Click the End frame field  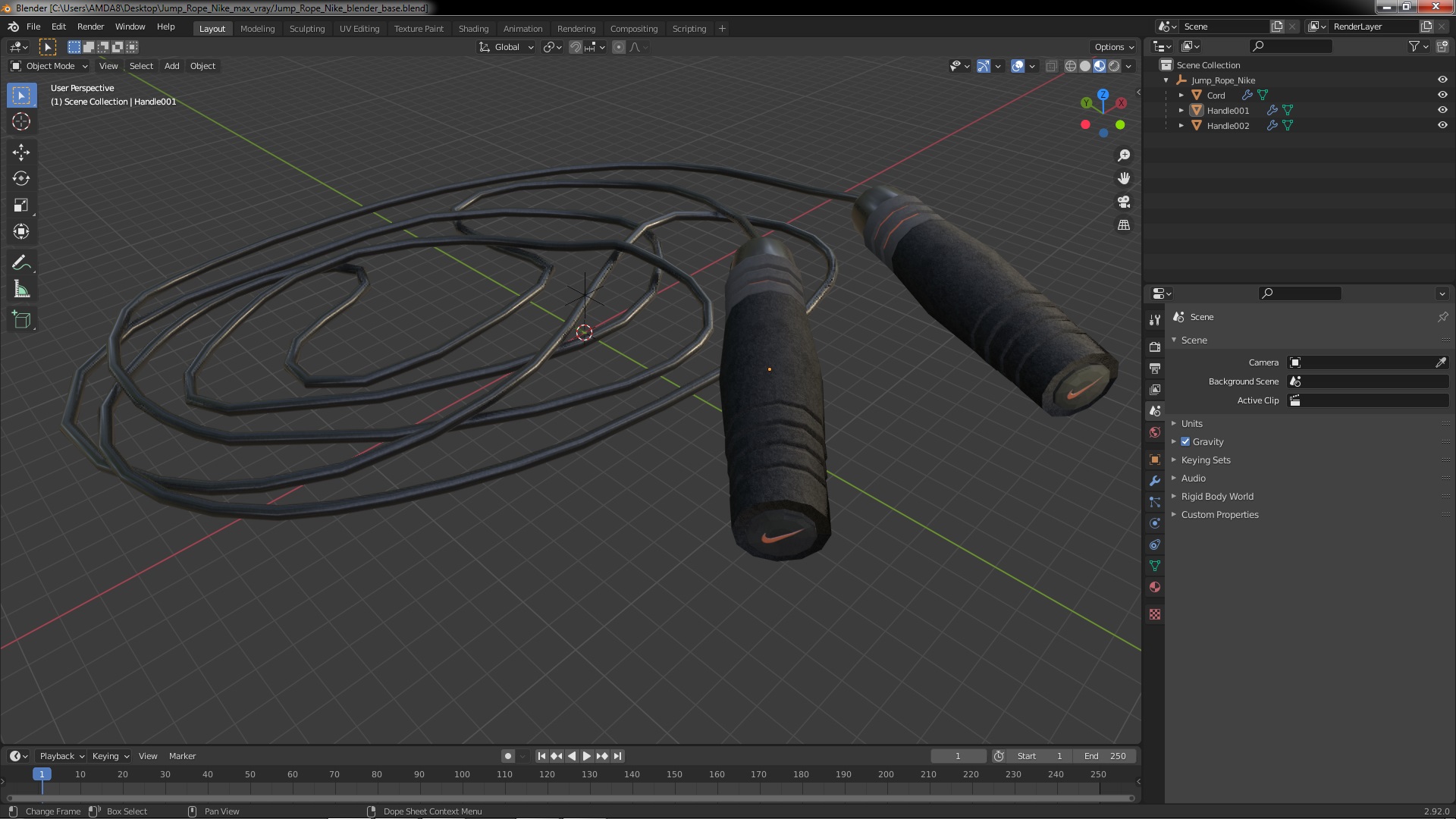click(1105, 756)
